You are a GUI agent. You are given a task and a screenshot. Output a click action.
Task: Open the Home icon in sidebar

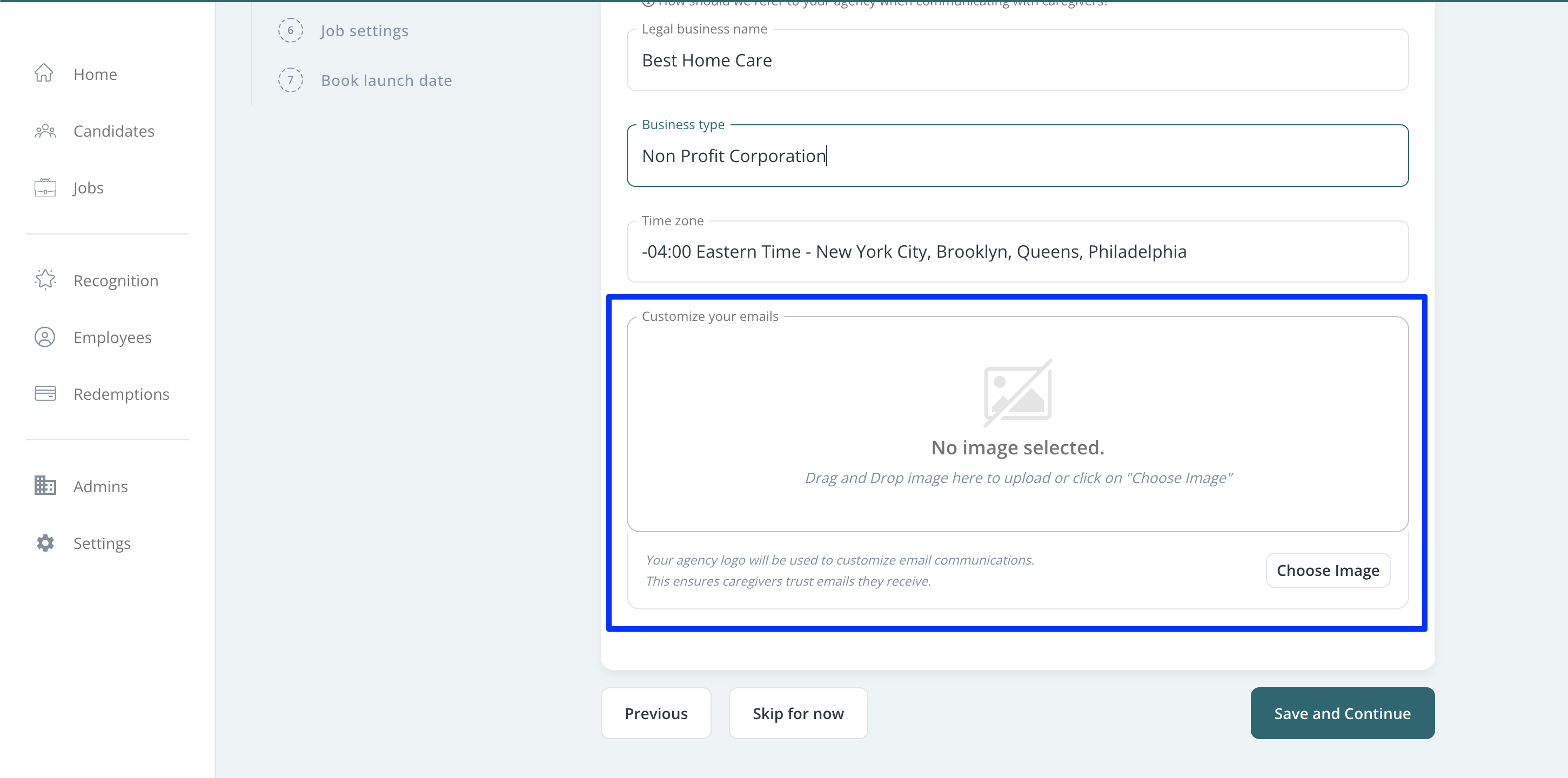pos(44,73)
